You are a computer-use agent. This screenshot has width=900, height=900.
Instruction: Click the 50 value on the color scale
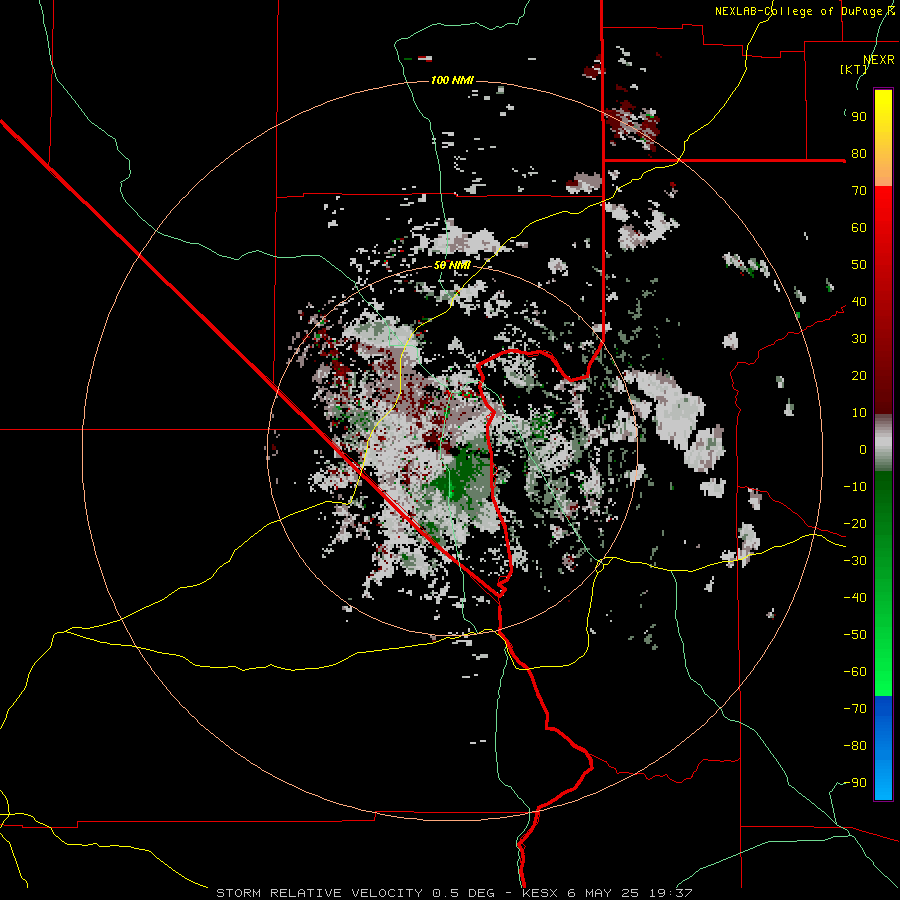tap(859, 265)
